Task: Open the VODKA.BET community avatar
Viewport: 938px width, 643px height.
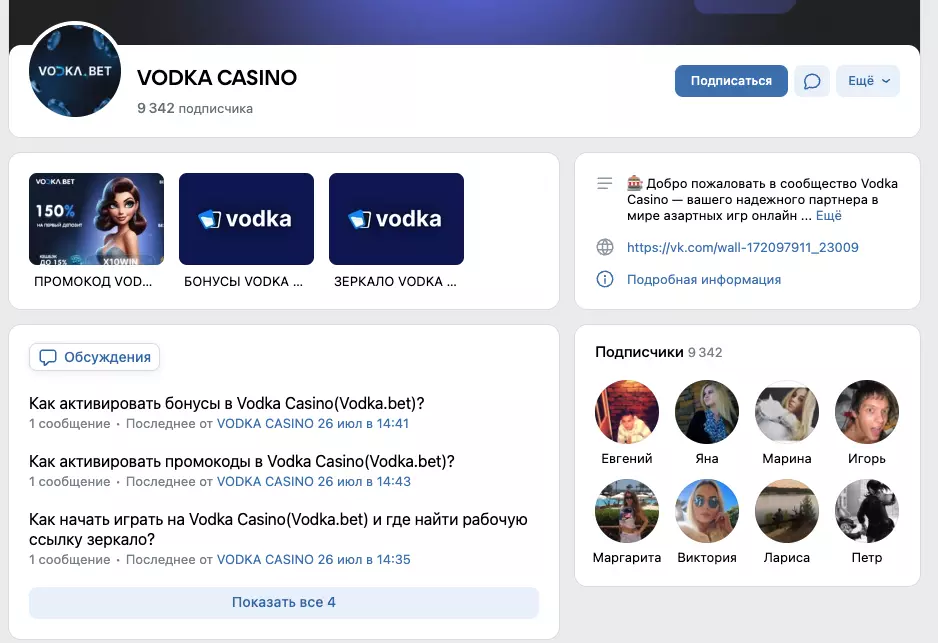Action: click(x=75, y=72)
